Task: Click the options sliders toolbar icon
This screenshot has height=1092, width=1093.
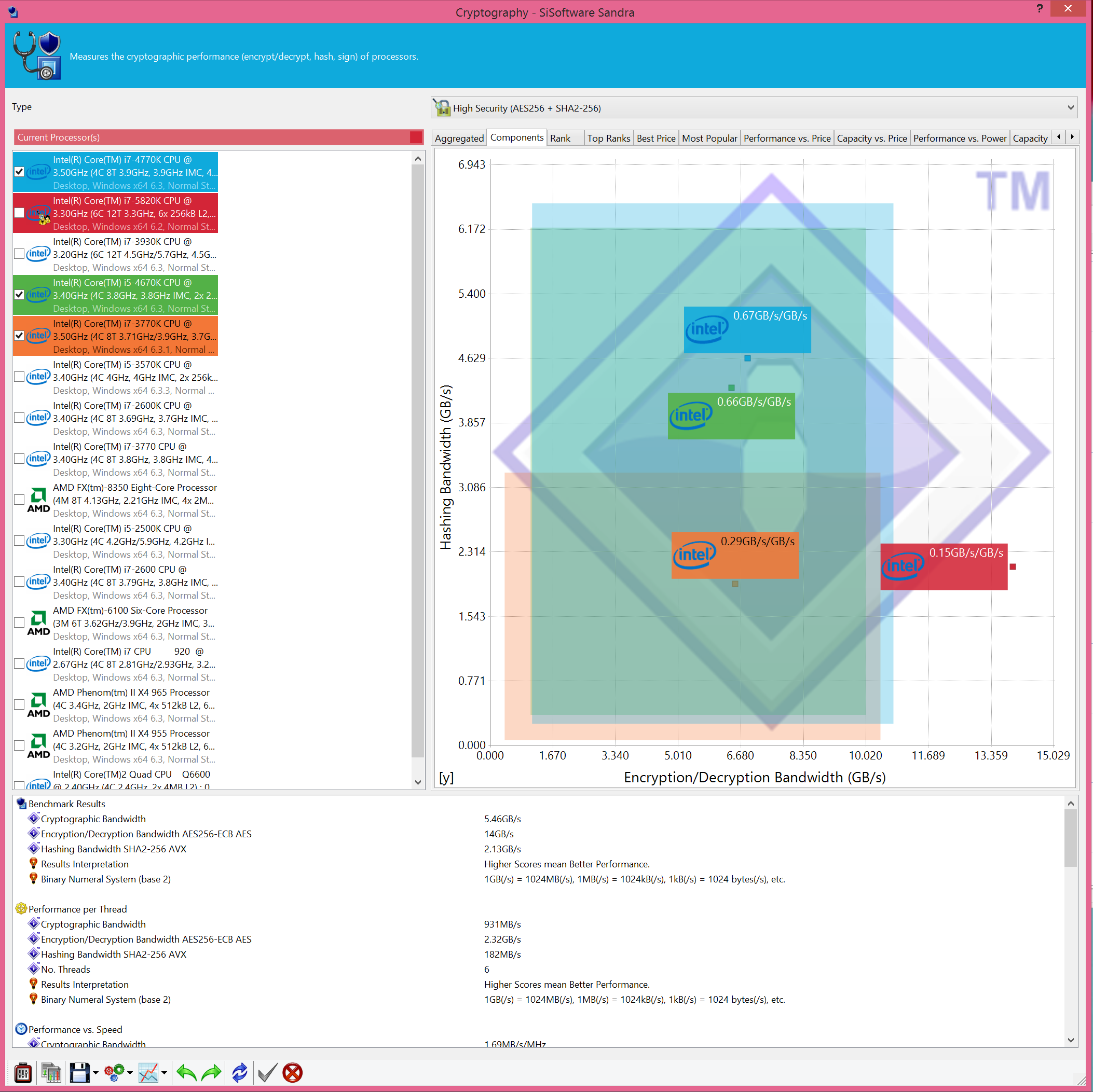Action: coord(23,1073)
